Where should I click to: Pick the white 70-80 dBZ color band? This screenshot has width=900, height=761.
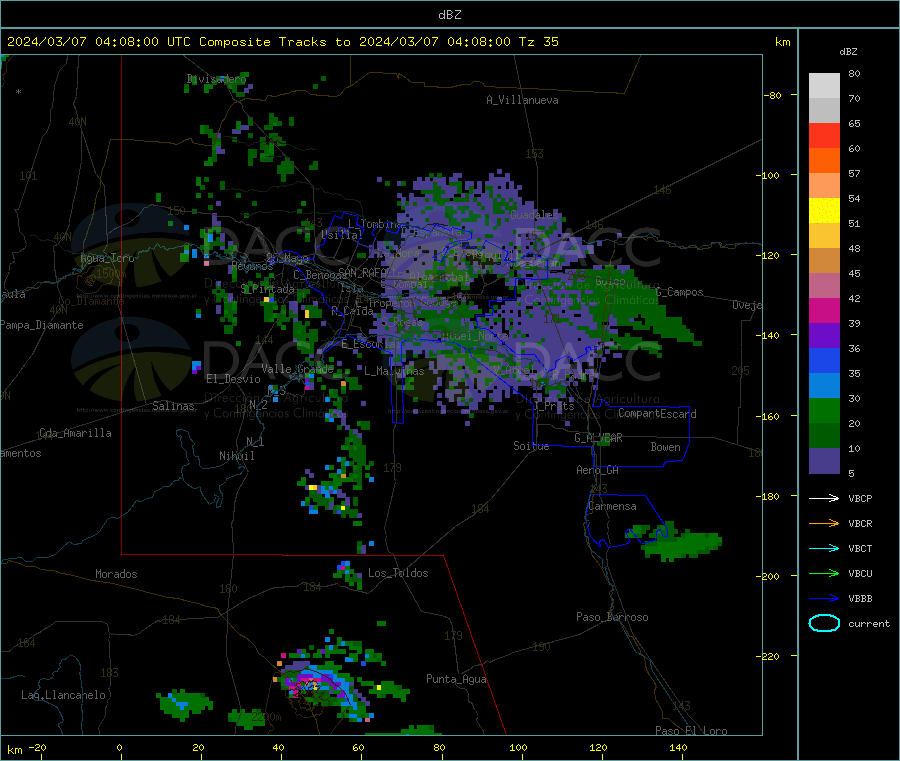824,86
